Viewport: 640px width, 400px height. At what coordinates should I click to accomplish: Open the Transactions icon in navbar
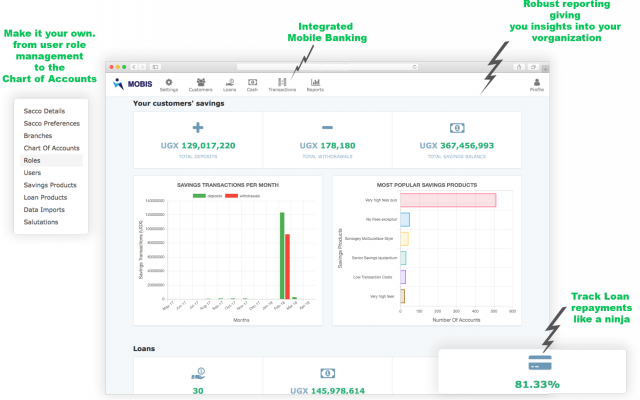tap(282, 82)
